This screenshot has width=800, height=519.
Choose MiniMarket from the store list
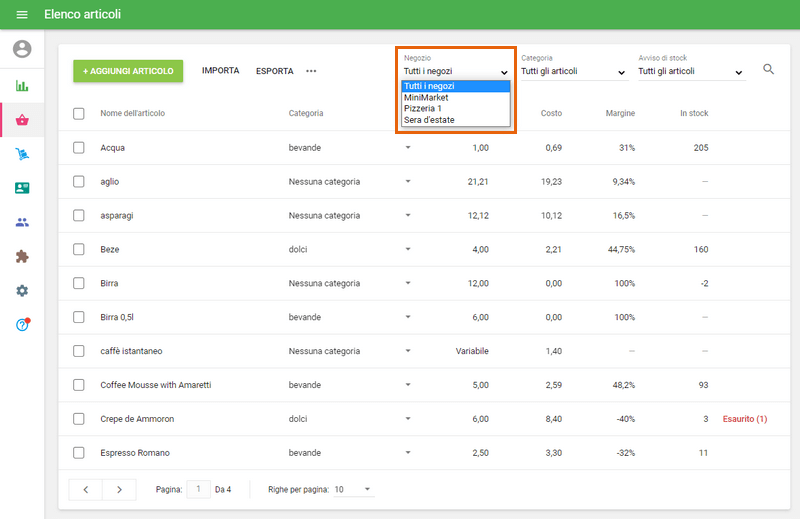coord(427,98)
